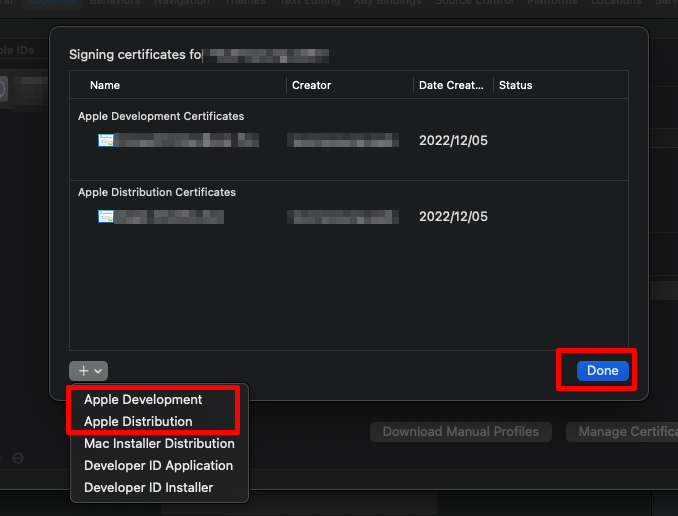This screenshot has height=516, width=678.
Task: Click the 2022/12/05 date in development row
Action: point(453,141)
